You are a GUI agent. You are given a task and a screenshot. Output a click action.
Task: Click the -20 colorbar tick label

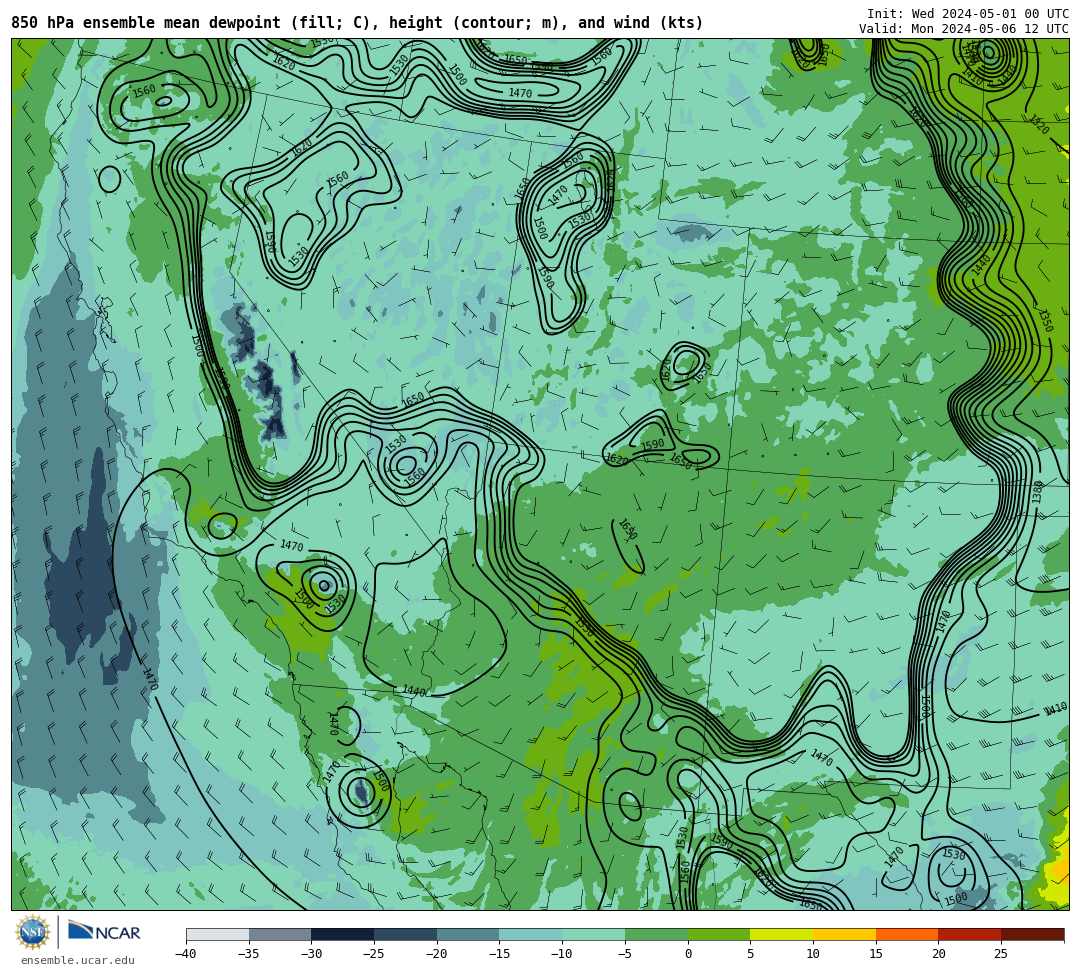437,954
